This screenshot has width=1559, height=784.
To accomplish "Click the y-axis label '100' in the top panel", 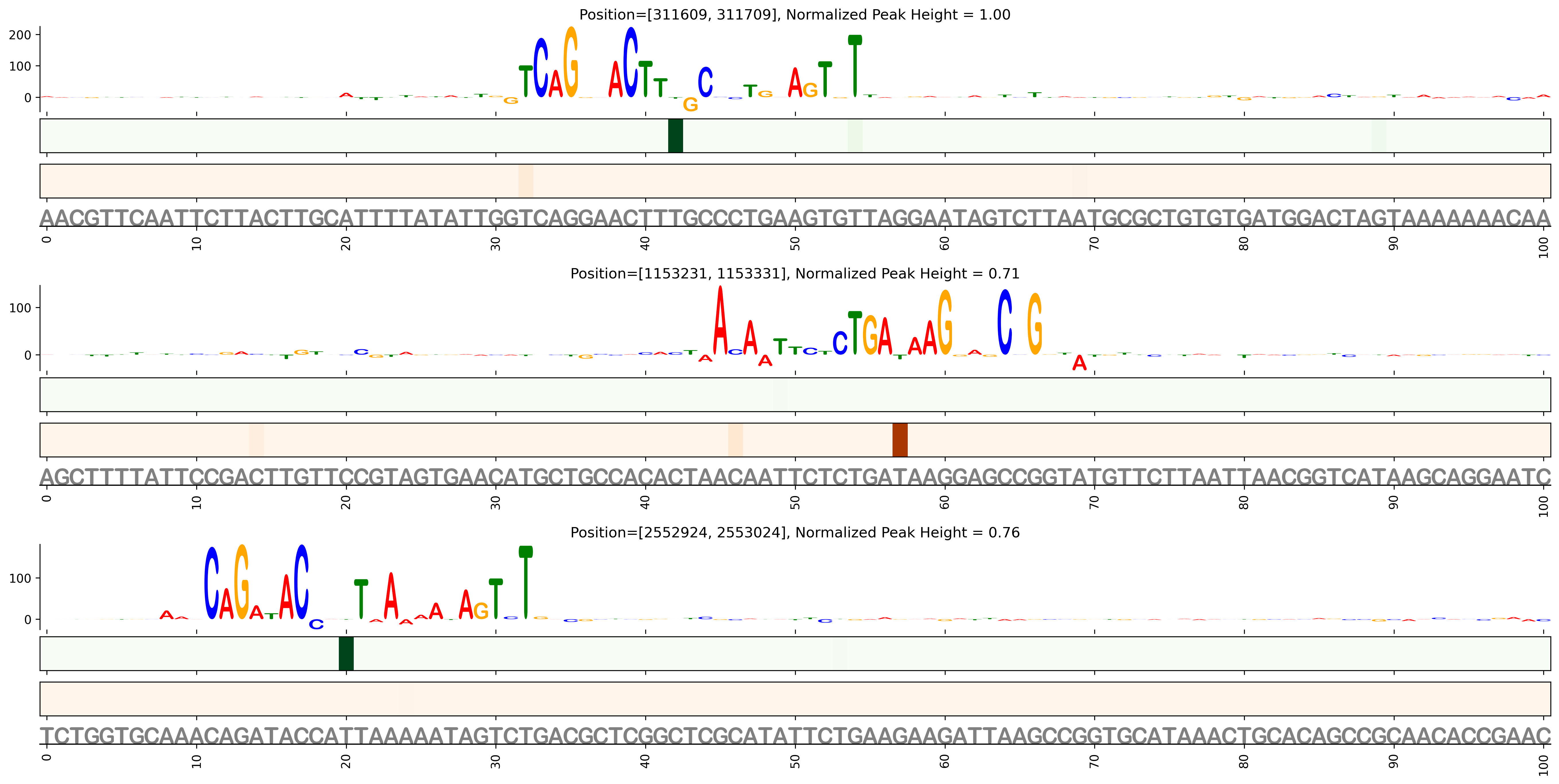I will (x=20, y=67).
